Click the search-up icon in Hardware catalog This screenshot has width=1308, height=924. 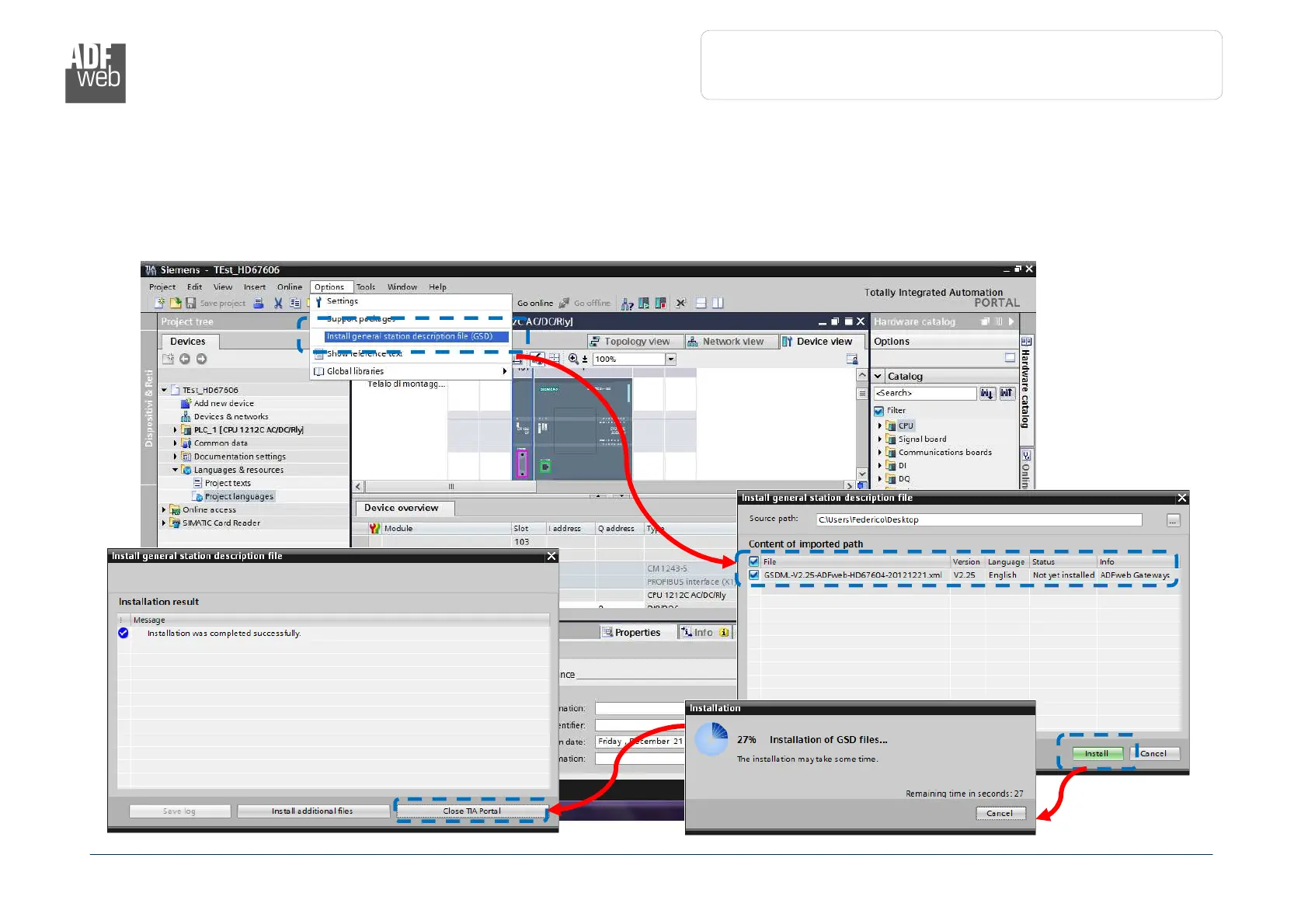1007,394
